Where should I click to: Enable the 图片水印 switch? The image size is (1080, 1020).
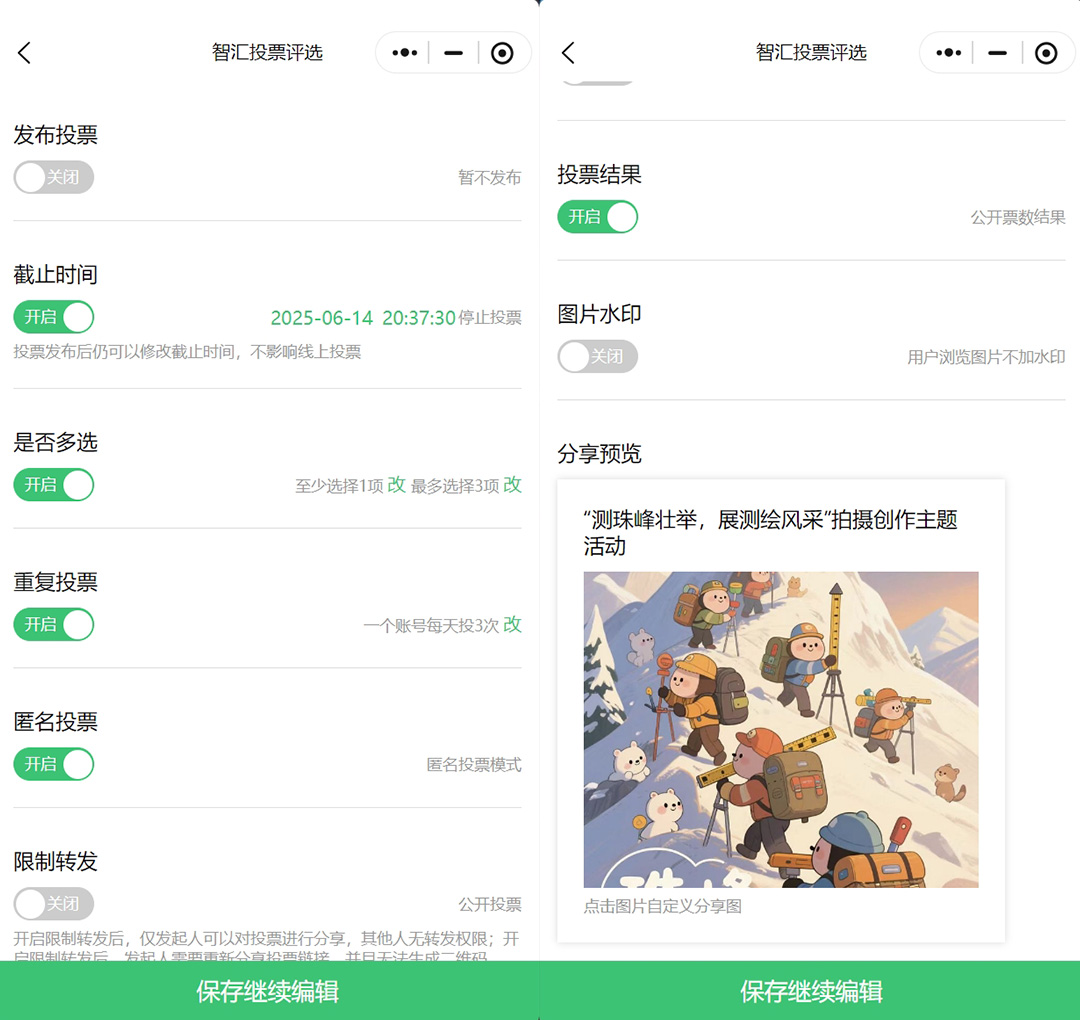point(597,356)
